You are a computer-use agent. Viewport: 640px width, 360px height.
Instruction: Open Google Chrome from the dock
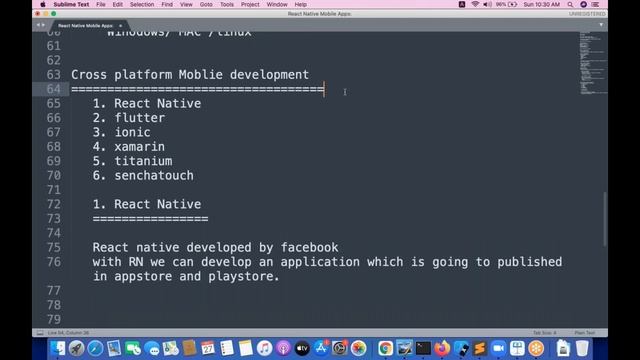(385, 348)
